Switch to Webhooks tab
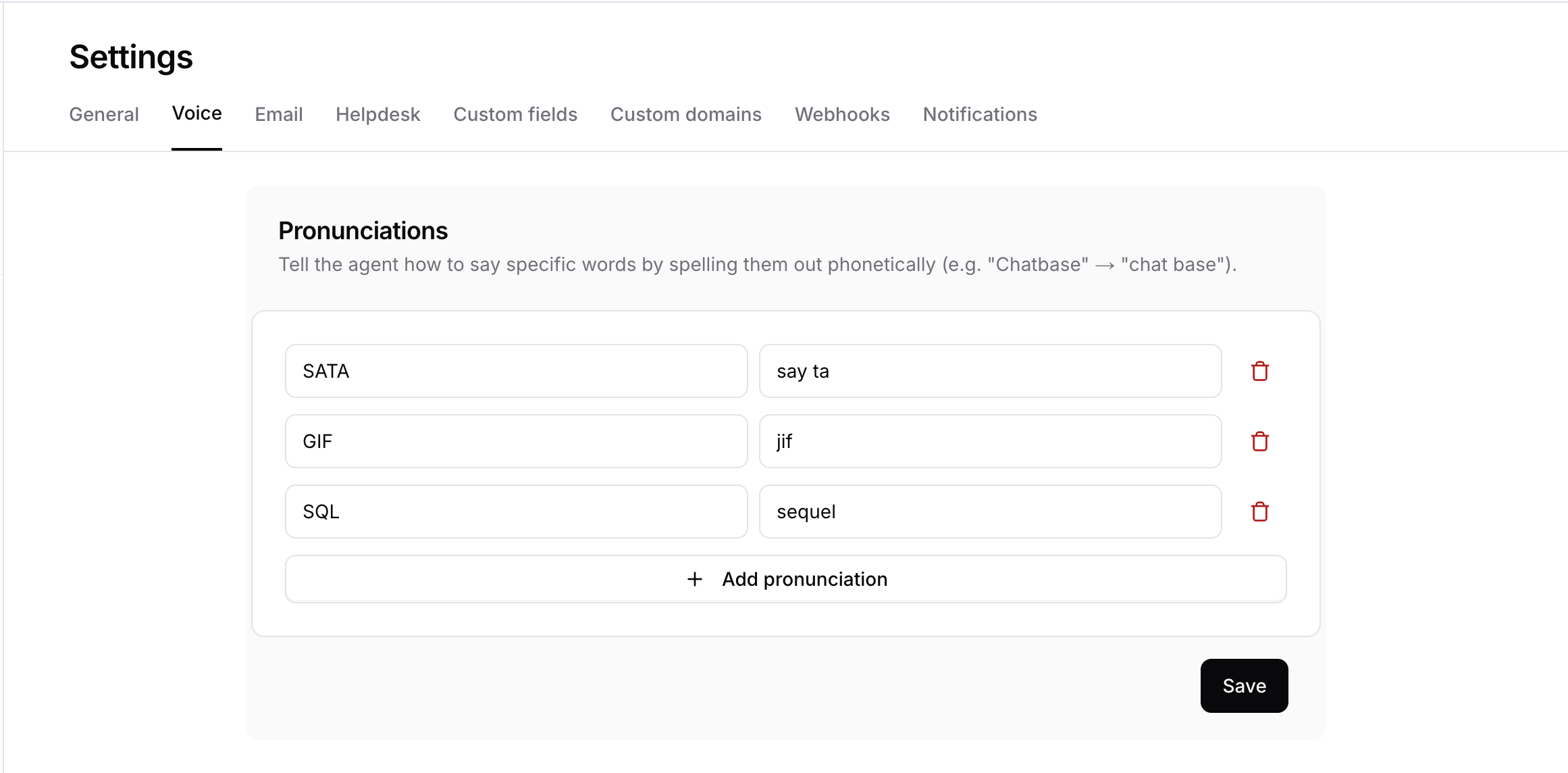 (842, 114)
